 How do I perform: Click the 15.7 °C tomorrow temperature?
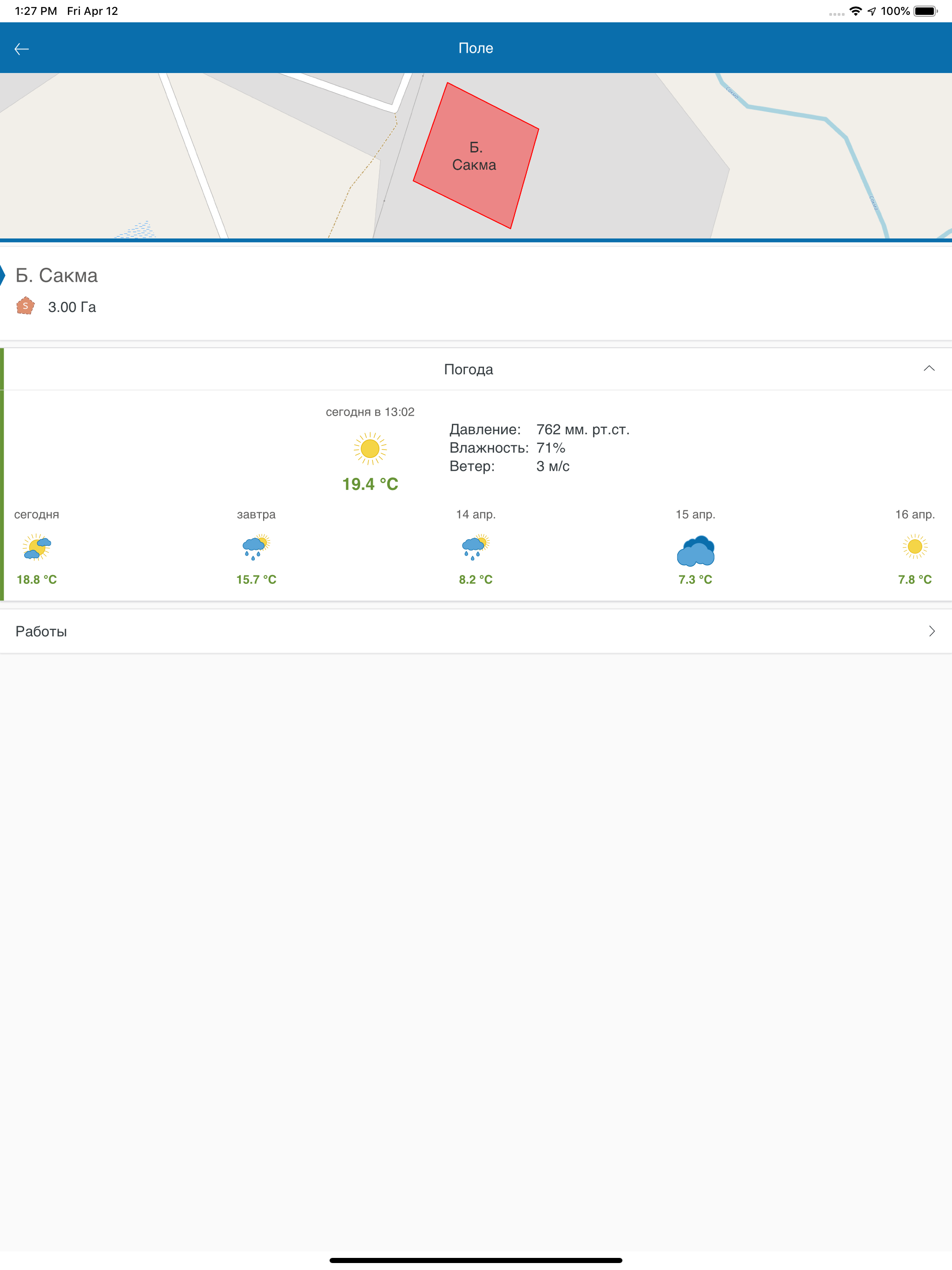coord(256,579)
